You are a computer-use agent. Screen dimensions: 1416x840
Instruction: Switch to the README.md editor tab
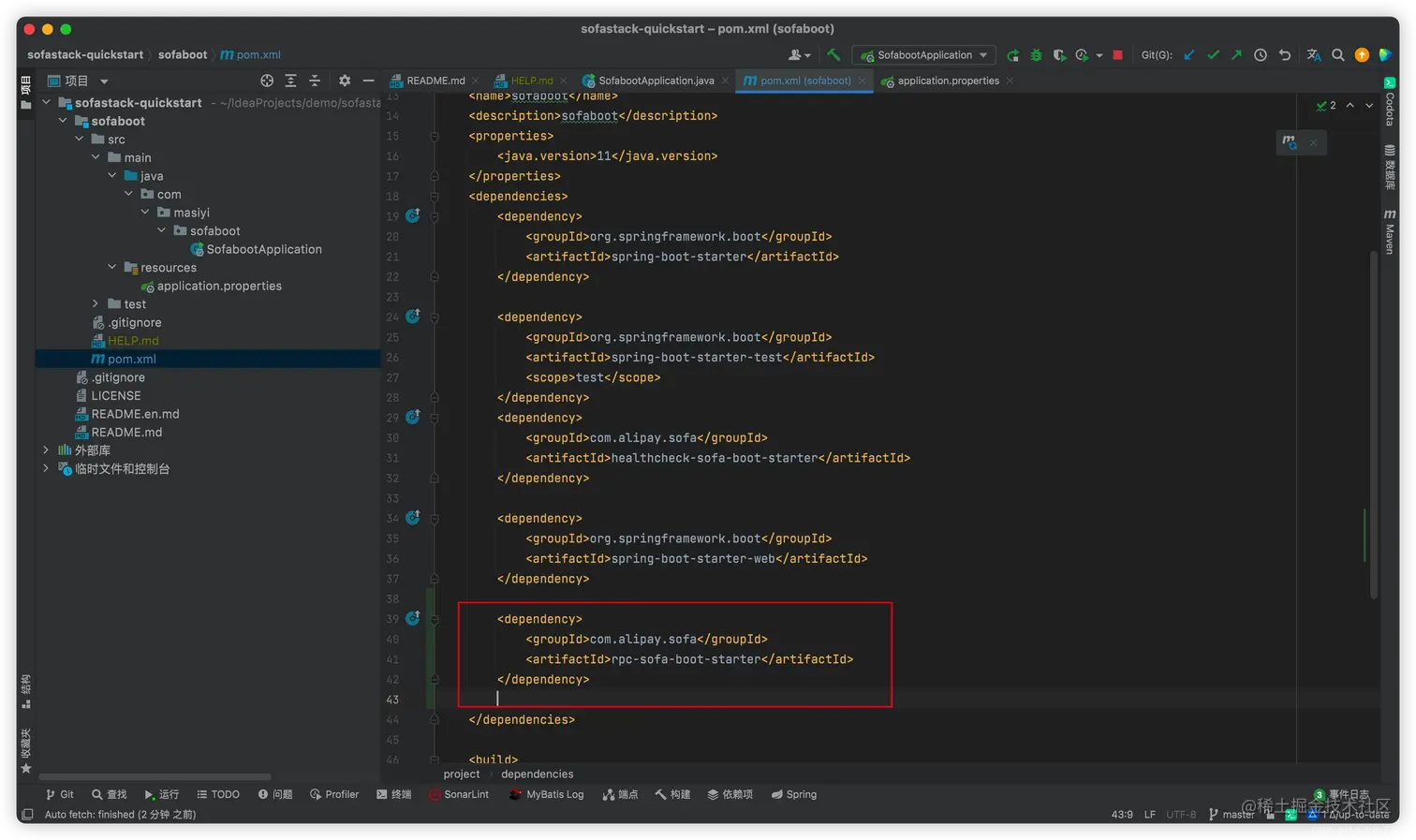435,81
